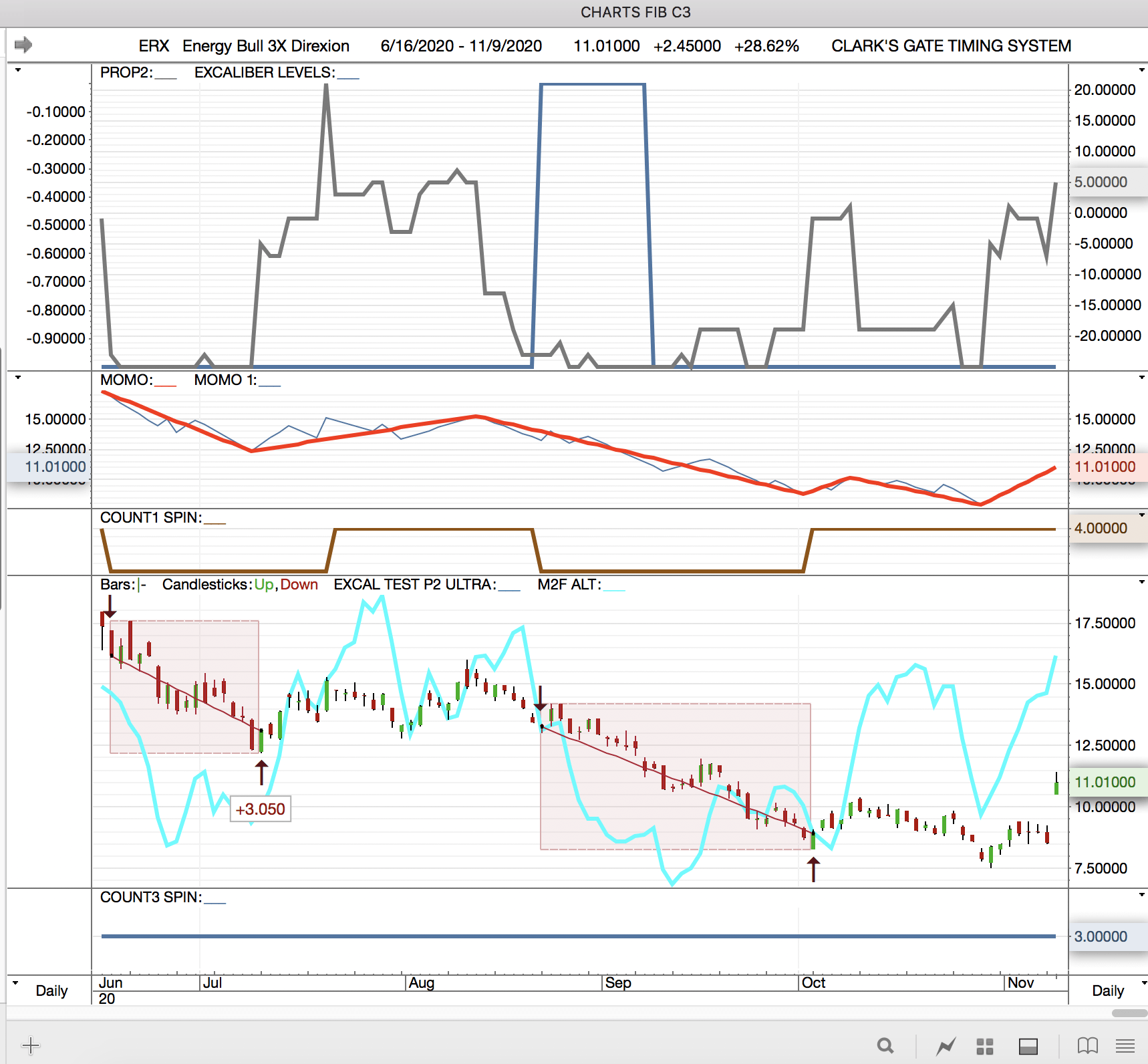Click the EXCALIBER LEVELS legend label
Image resolution: width=1148 pixels, height=1064 pixels.
point(265,72)
